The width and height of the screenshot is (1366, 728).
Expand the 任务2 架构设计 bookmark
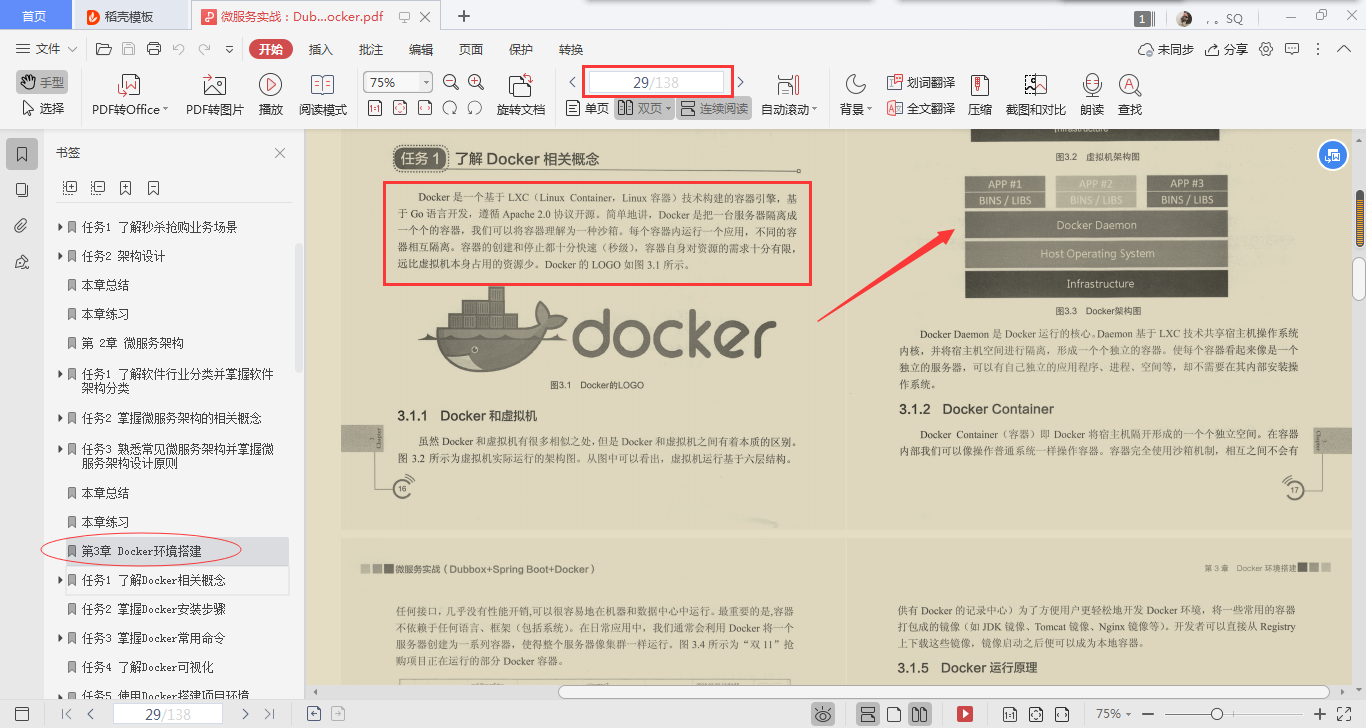[61, 256]
